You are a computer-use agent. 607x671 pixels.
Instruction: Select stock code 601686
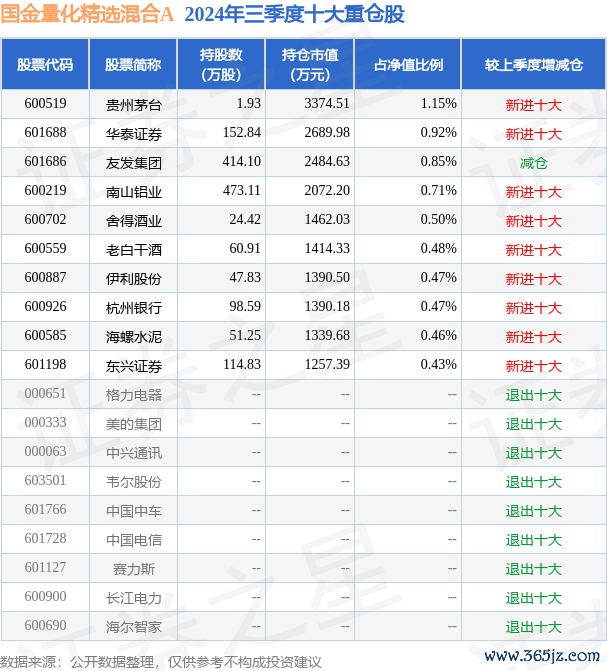(45, 162)
